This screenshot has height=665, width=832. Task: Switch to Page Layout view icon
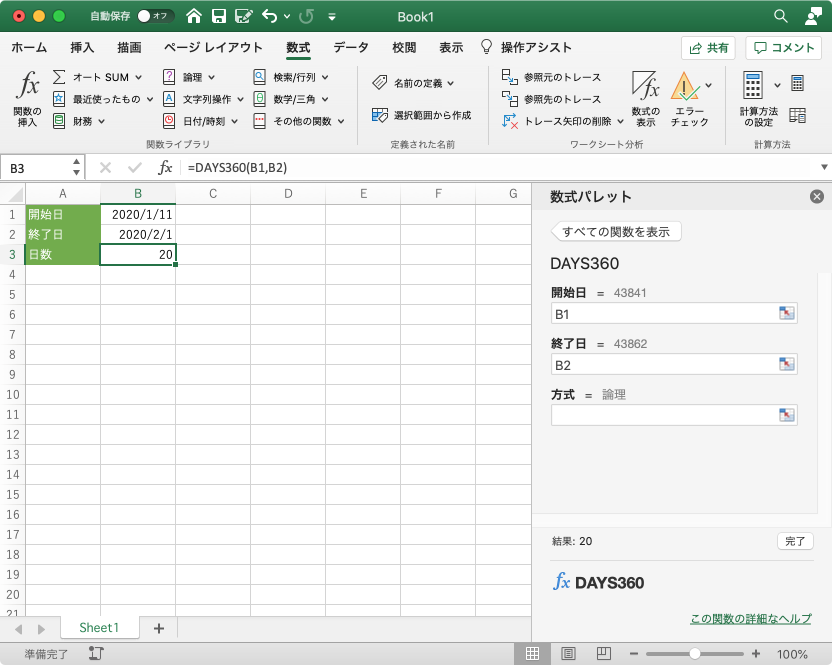pyautogui.click(x=568, y=653)
